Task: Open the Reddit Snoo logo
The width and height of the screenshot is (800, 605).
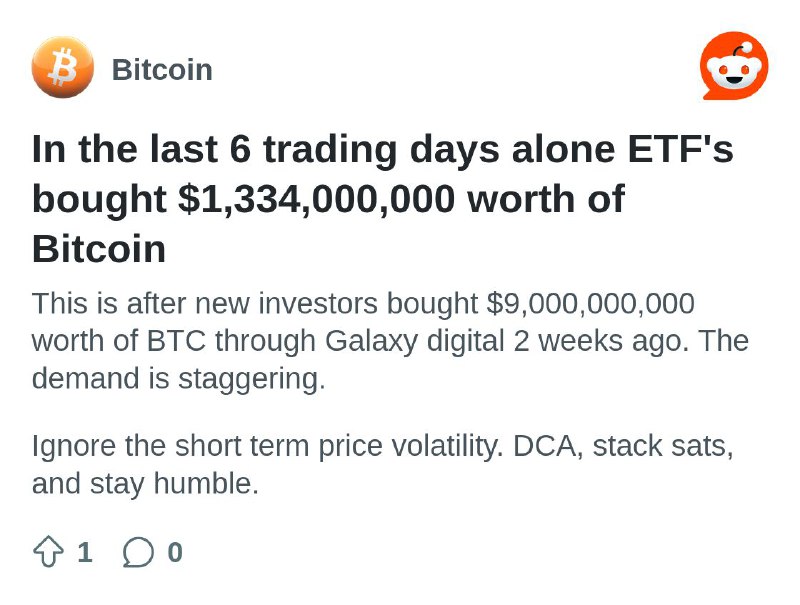Action: click(x=734, y=66)
